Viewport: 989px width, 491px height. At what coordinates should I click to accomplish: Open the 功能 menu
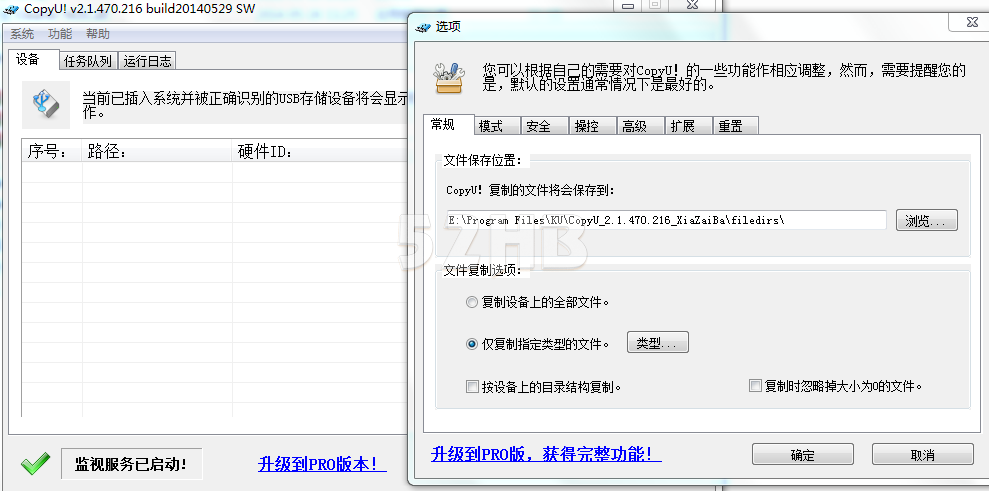[x=60, y=33]
